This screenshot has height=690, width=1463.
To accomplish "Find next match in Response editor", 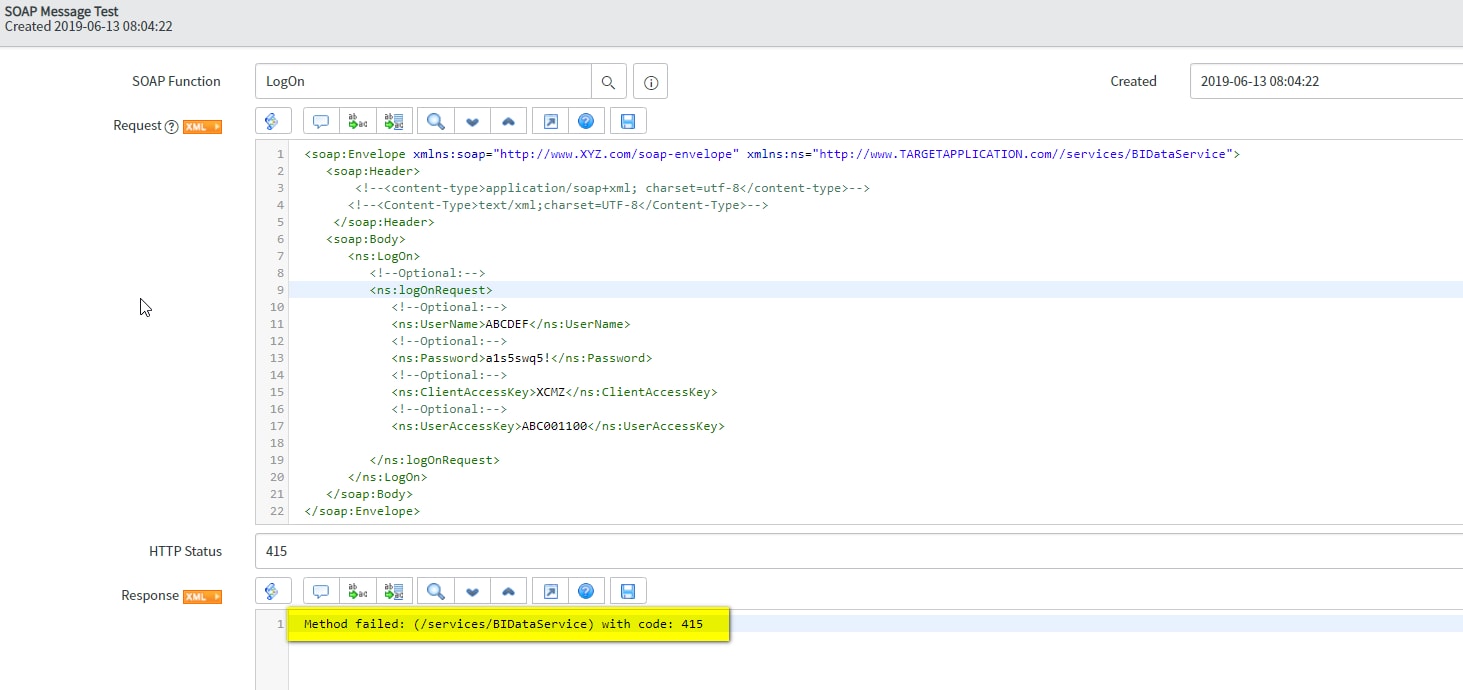I will [x=472, y=591].
